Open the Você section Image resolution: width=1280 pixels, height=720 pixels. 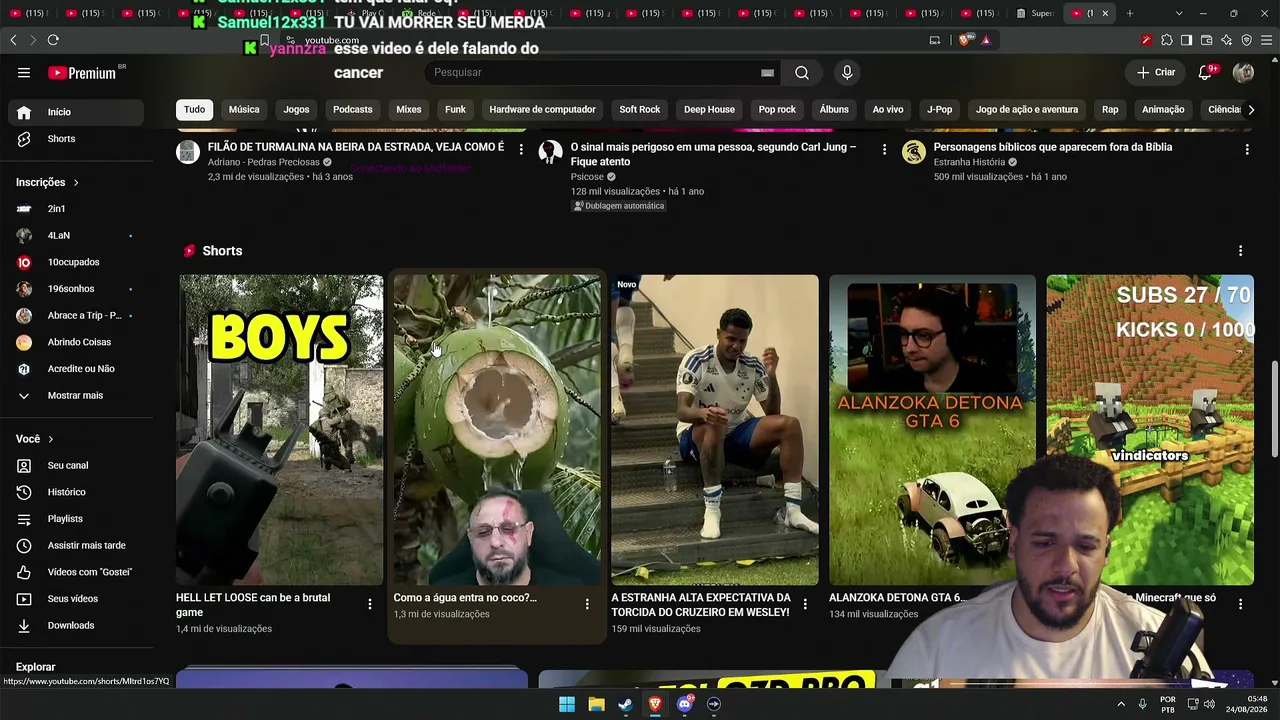(35, 439)
